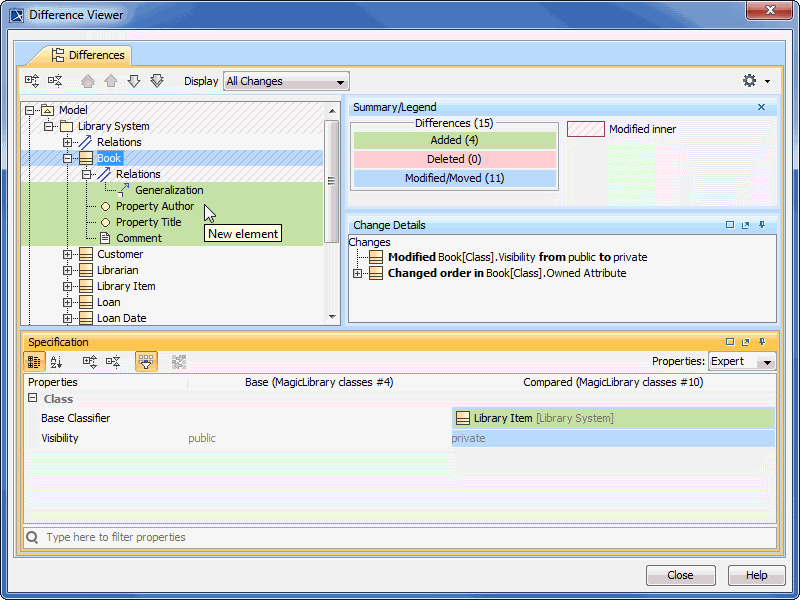Maximize the Change Details panel

[730, 225]
